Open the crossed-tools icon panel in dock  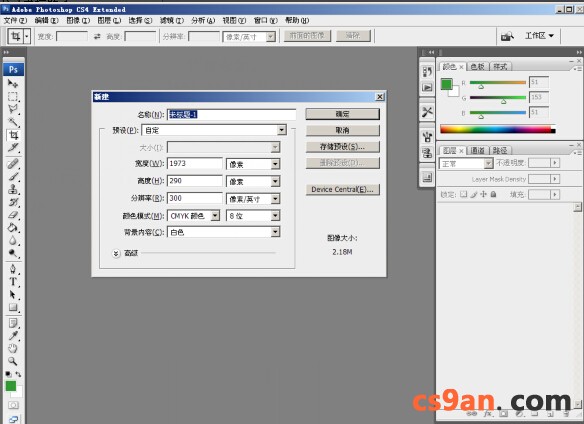pos(427,111)
